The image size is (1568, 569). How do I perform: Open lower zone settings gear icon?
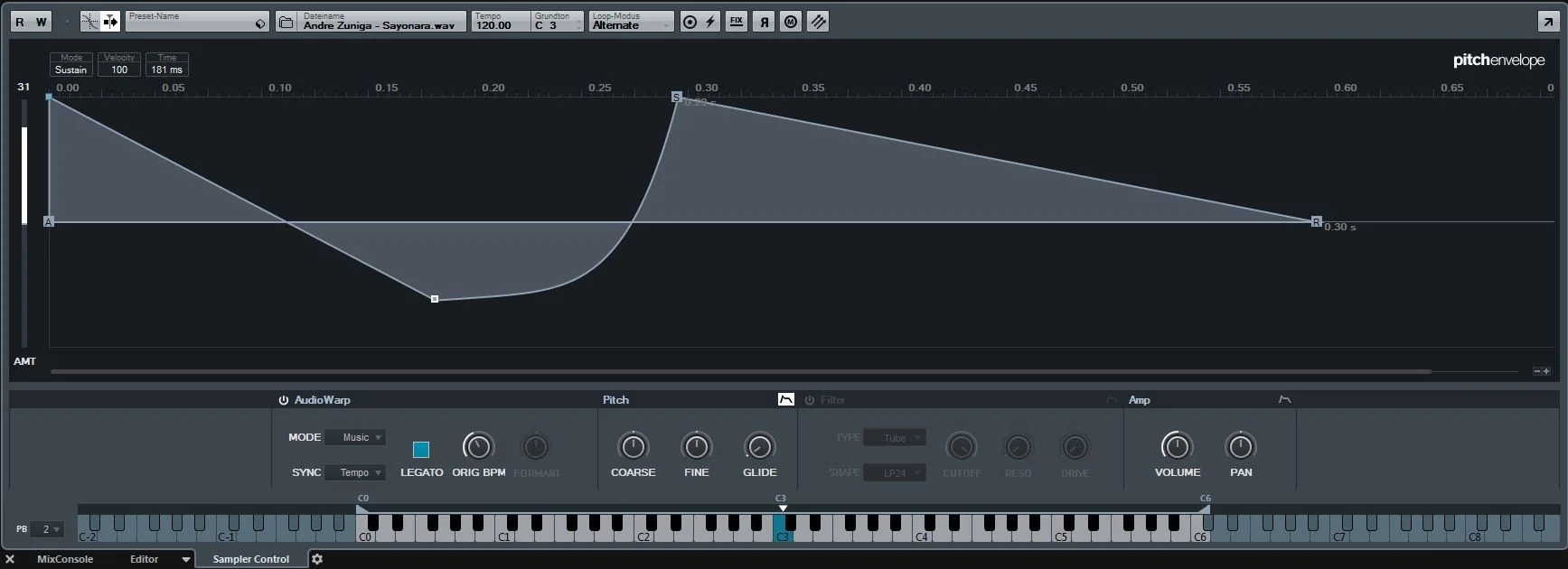coord(317,559)
